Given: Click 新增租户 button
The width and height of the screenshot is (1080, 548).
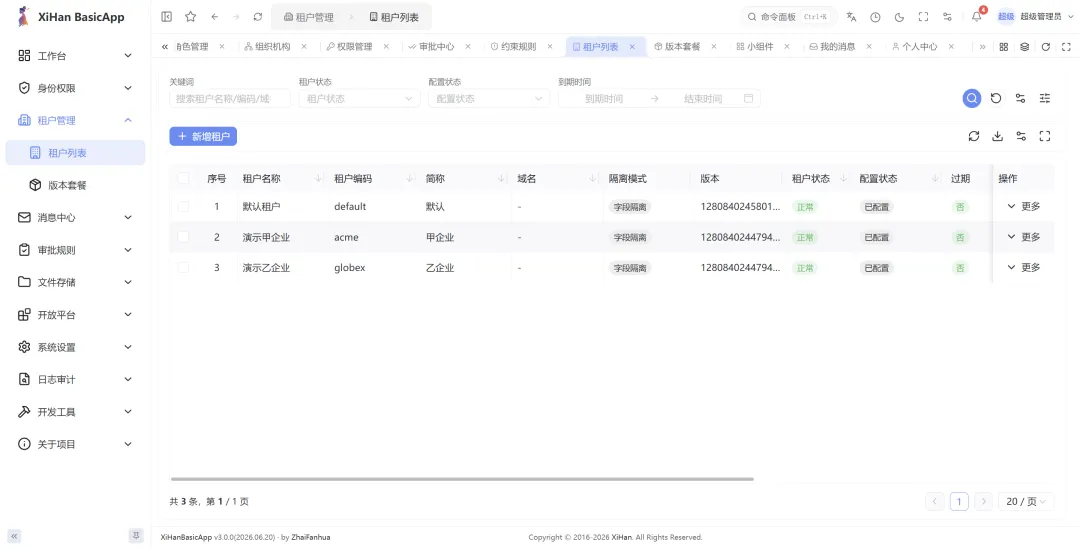Looking at the screenshot, I should pos(203,136).
